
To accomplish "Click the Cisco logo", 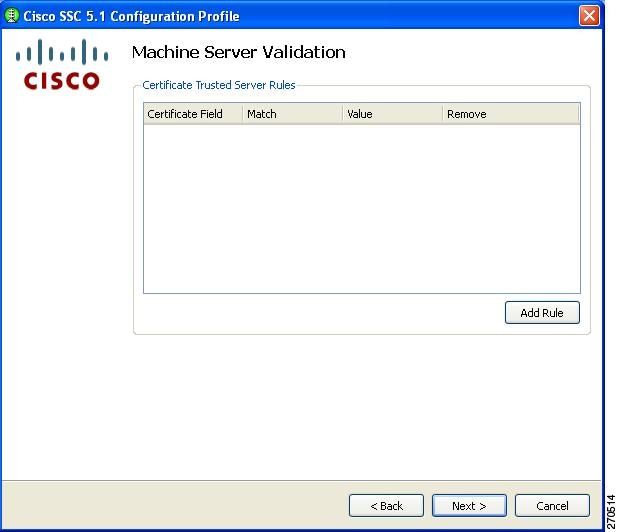I will pyautogui.click(x=62, y=64).
